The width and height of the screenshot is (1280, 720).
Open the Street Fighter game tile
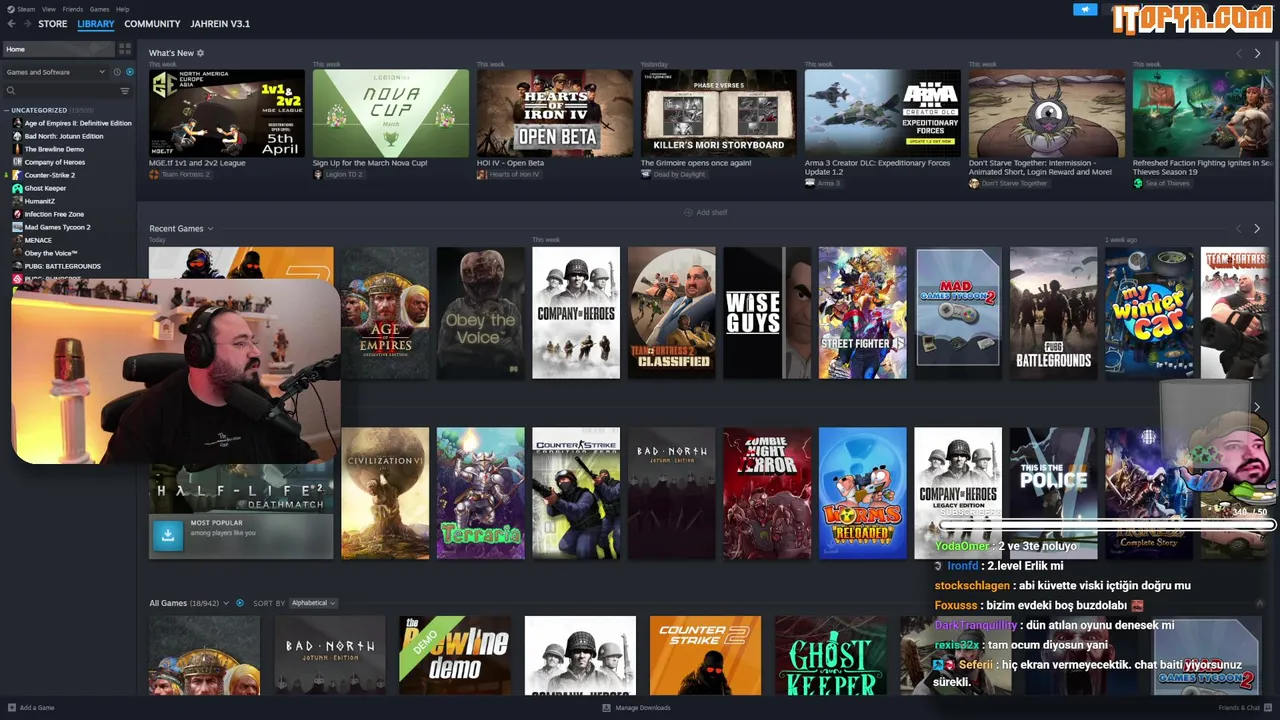863,313
